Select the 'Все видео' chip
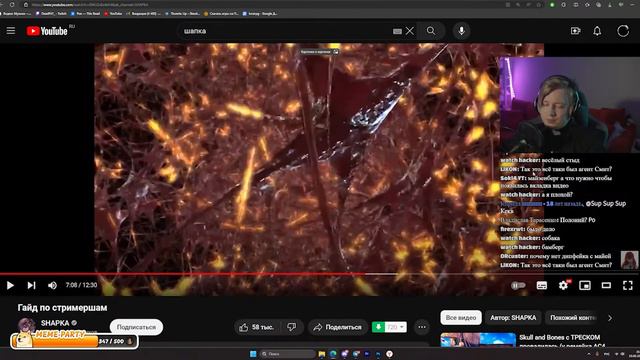640x360 pixels. pyautogui.click(x=461, y=318)
